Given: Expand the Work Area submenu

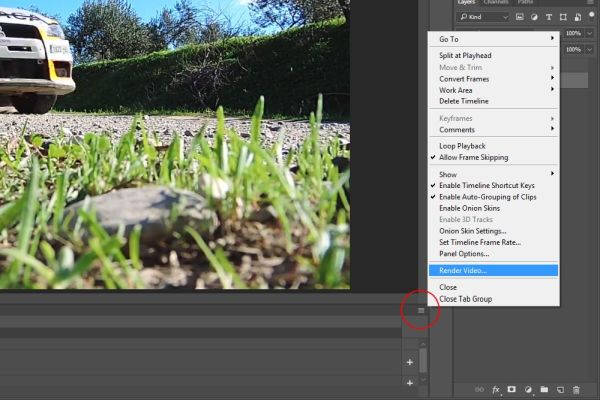Looking at the screenshot, I should click(494, 90).
